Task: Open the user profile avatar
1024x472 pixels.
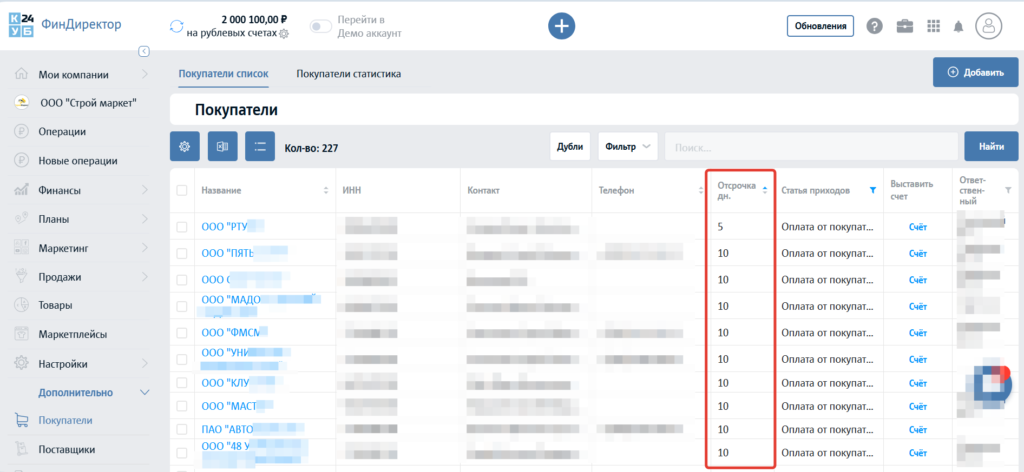Action: (988, 27)
